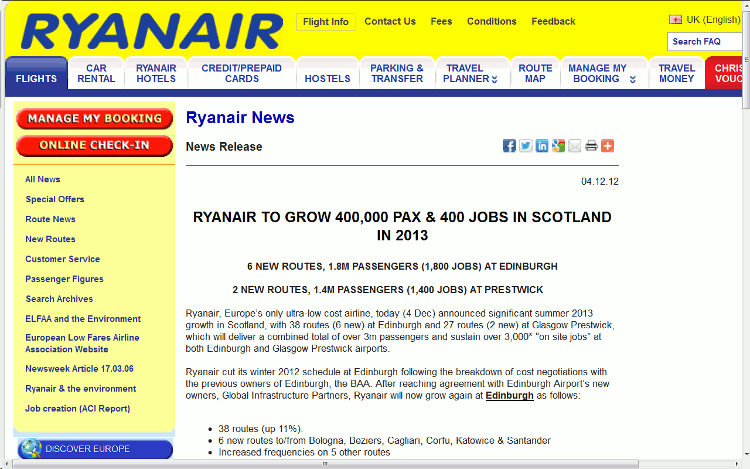
Task: Print the news release icon
Action: point(591,146)
